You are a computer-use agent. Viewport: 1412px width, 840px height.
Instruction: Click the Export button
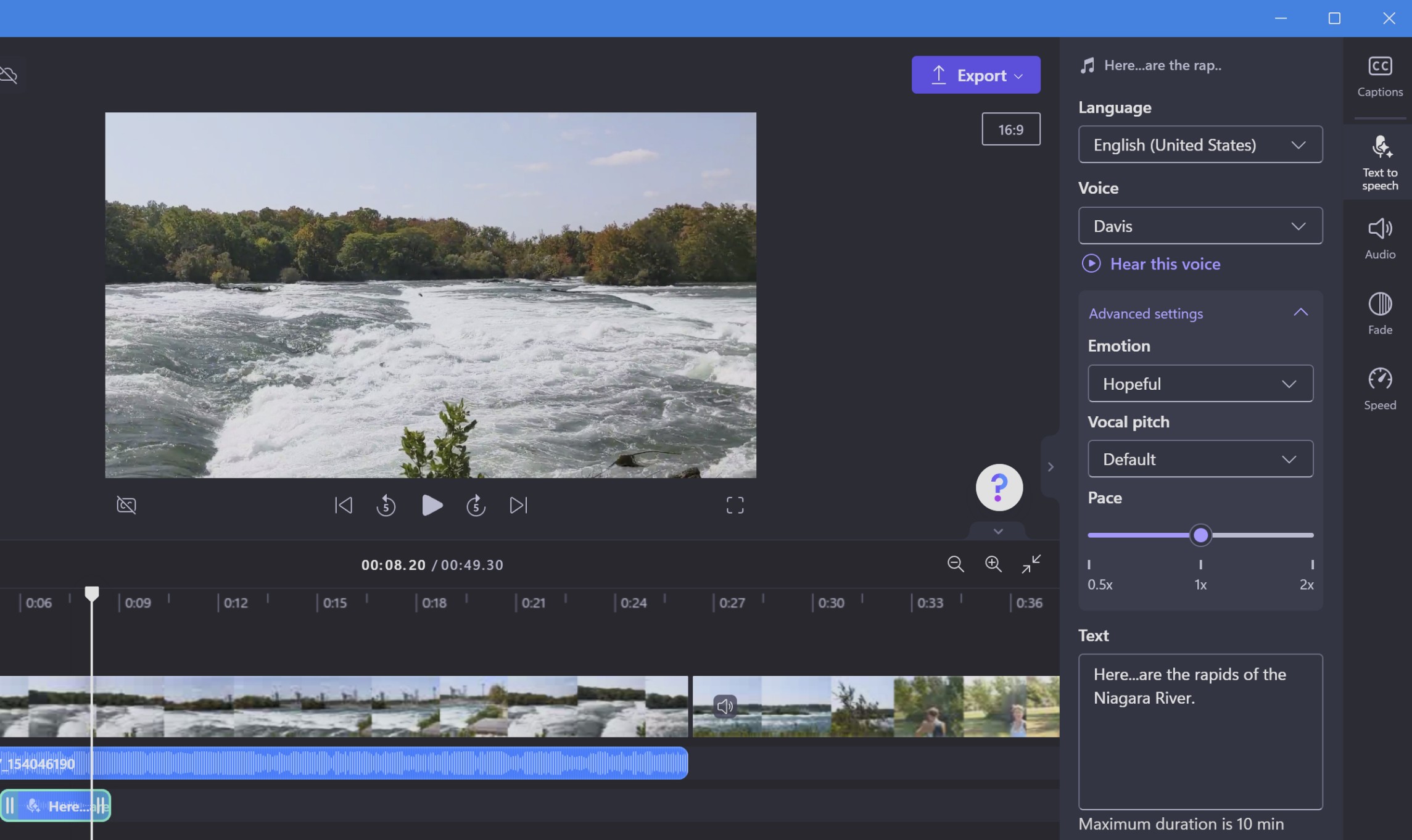(976, 75)
